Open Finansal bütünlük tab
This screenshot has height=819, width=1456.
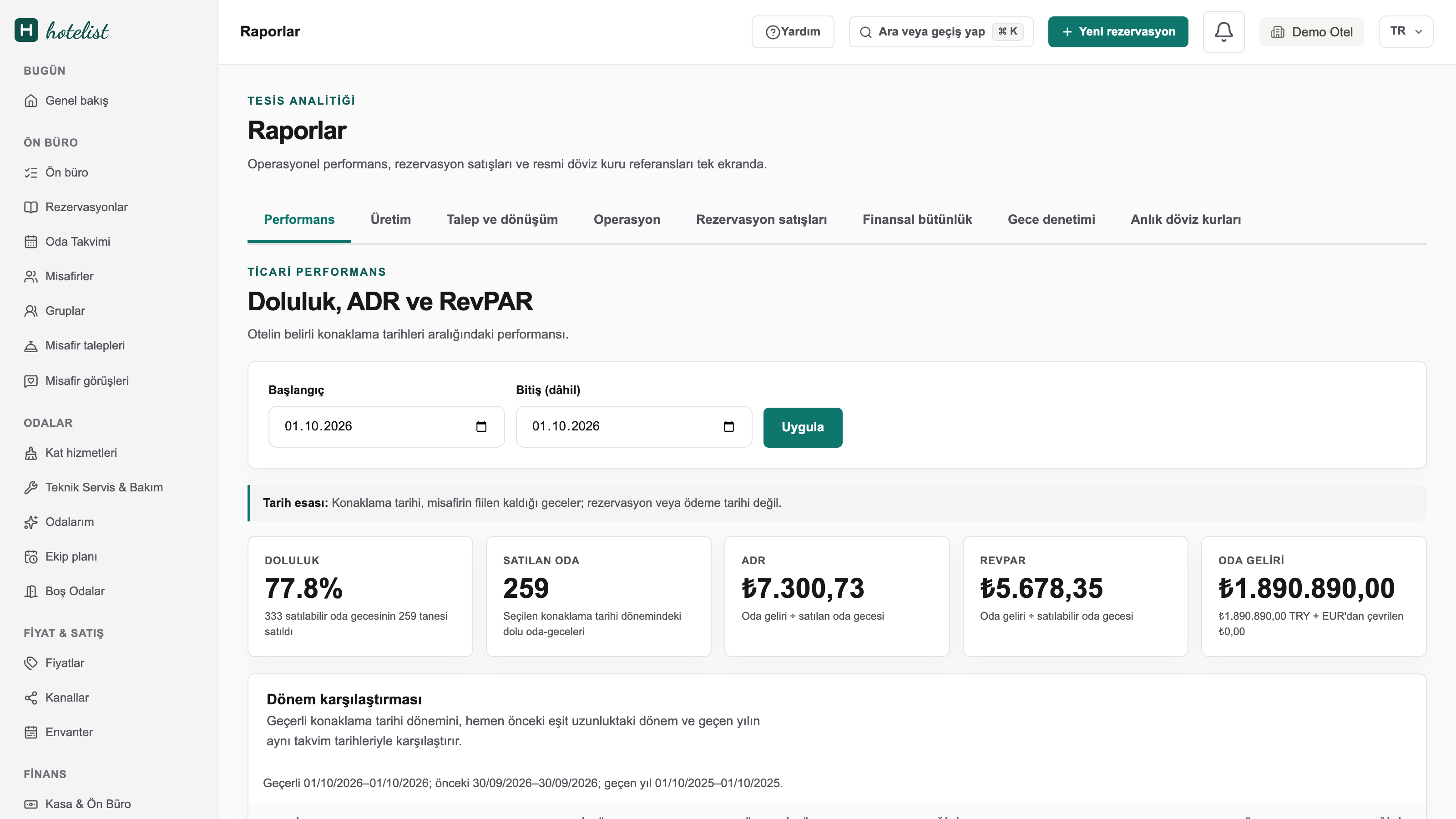[917, 219]
